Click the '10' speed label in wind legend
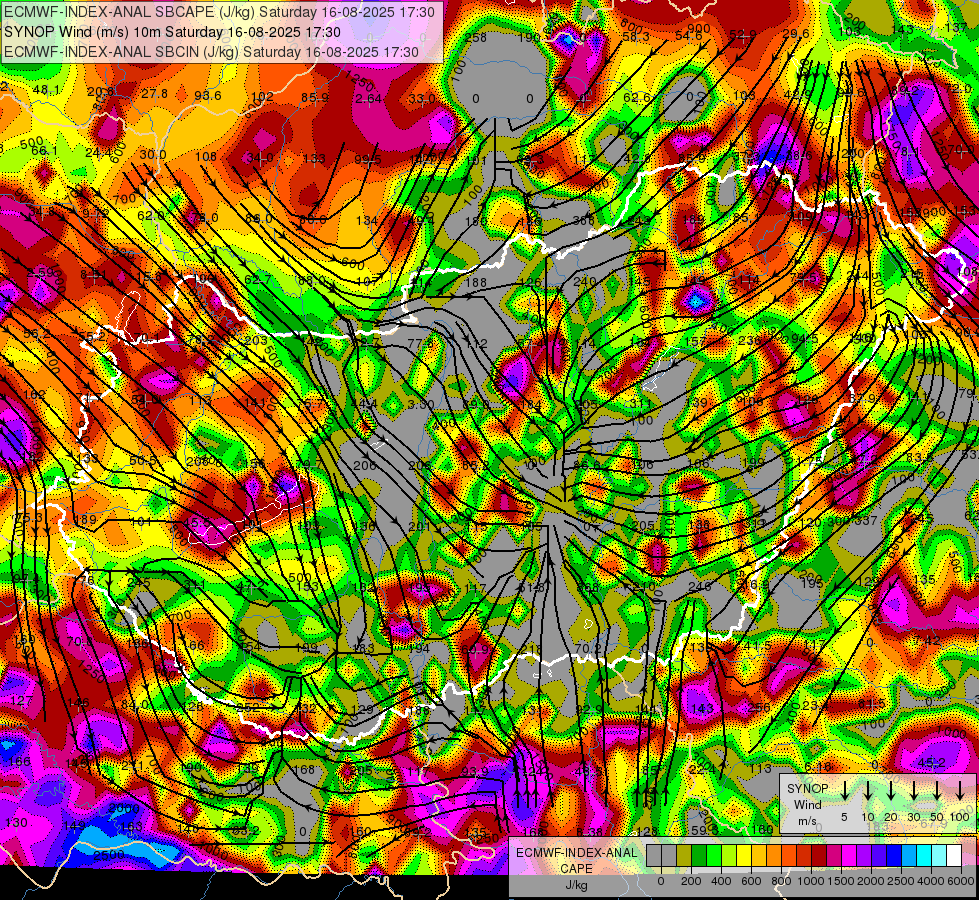This screenshot has height=900, width=979. (x=868, y=817)
